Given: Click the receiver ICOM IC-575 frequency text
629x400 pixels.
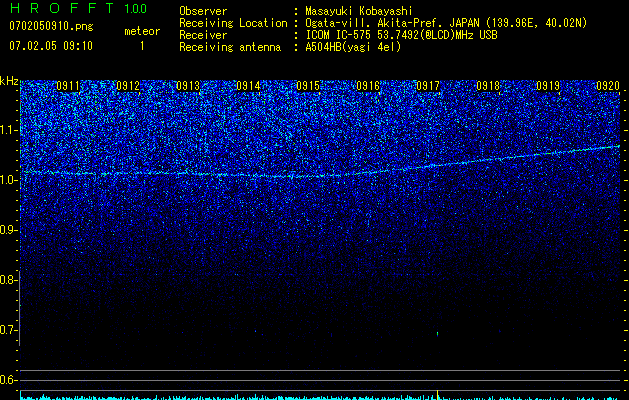Looking at the screenshot, I should [401, 35].
